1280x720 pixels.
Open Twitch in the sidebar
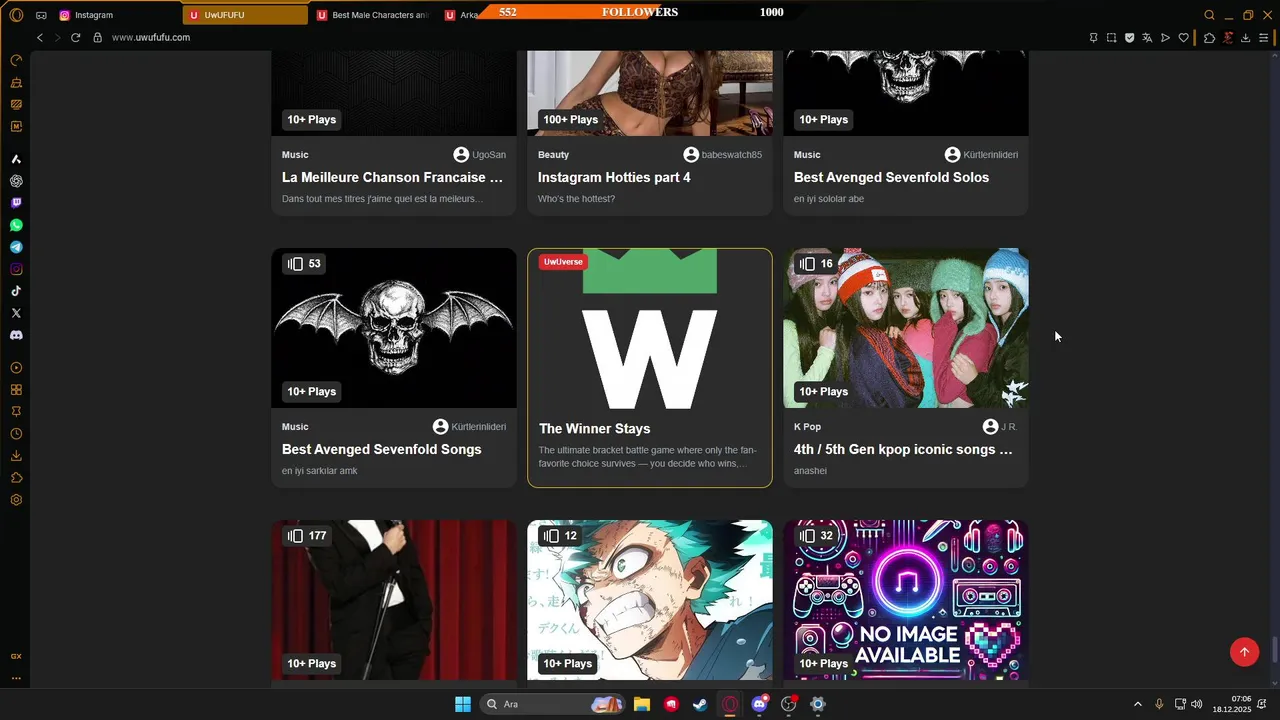coord(16,203)
